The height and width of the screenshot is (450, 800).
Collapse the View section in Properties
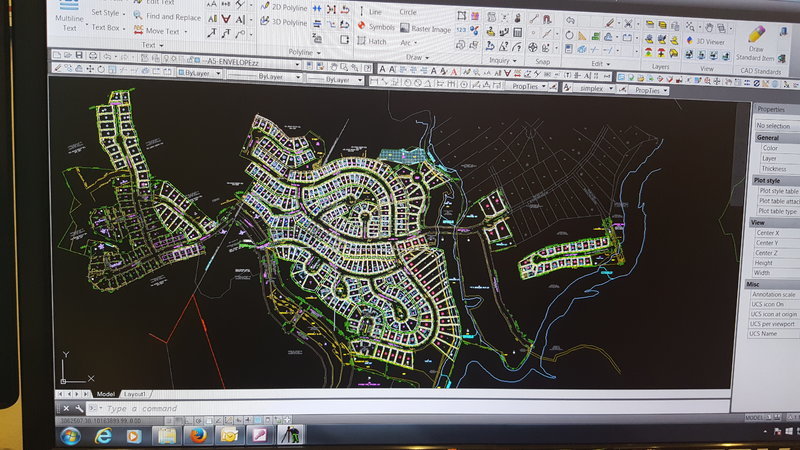774,222
